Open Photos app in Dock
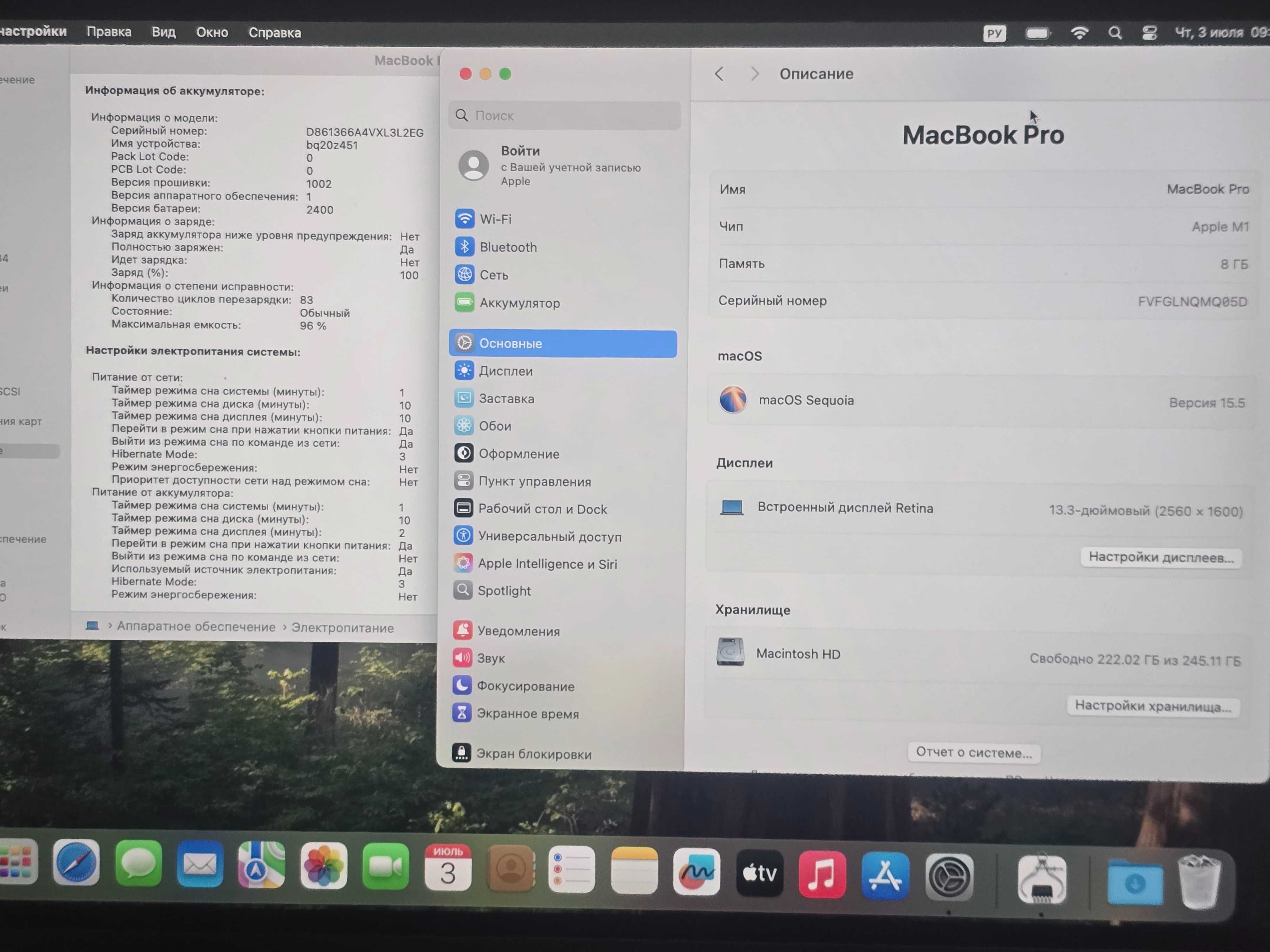This screenshot has width=1270, height=952. click(x=324, y=866)
